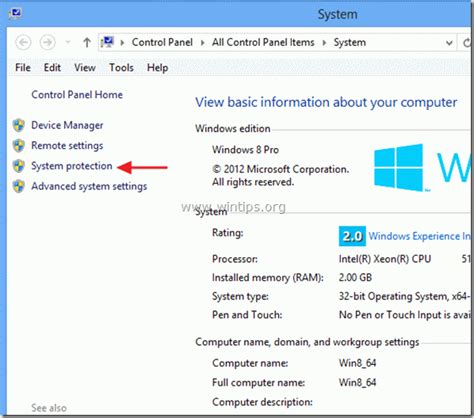Image resolution: width=474 pixels, height=418 pixels.
Task: Click the computer icon in address bar
Action: click(x=108, y=42)
